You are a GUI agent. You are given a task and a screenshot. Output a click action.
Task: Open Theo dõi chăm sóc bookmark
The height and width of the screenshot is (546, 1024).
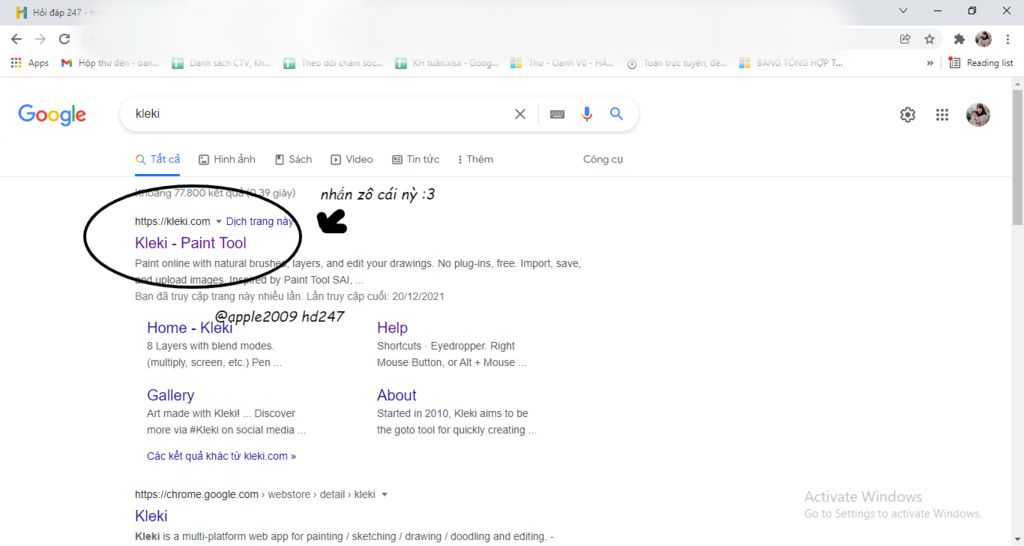pyautogui.click(x=333, y=63)
